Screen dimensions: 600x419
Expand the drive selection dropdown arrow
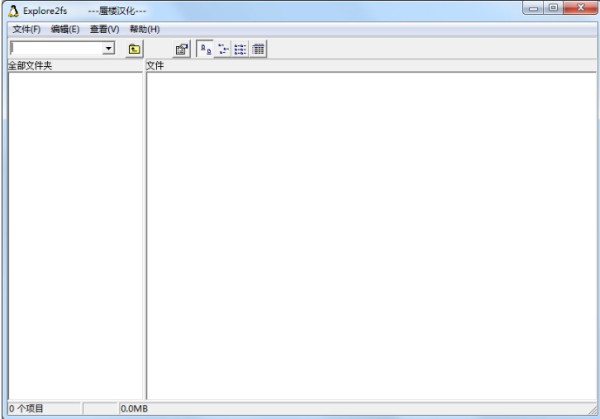tap(108, 48)
